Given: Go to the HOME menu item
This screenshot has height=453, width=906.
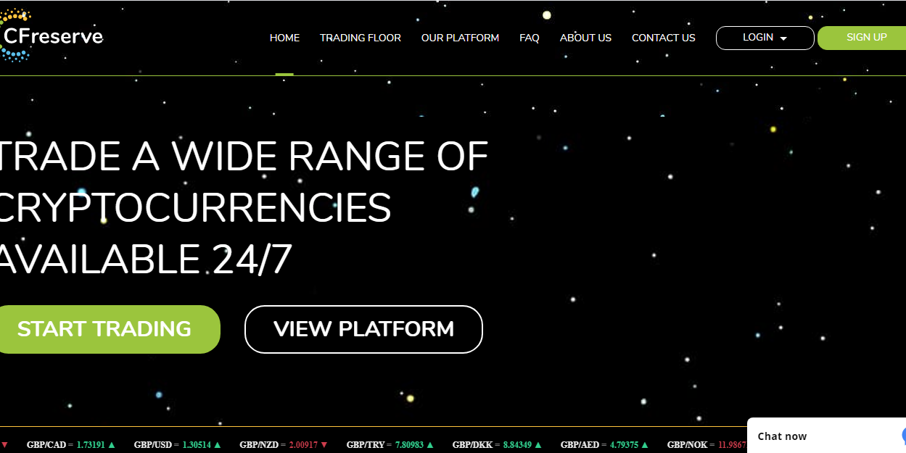Looking at the screenshot, I should (284, 38).
